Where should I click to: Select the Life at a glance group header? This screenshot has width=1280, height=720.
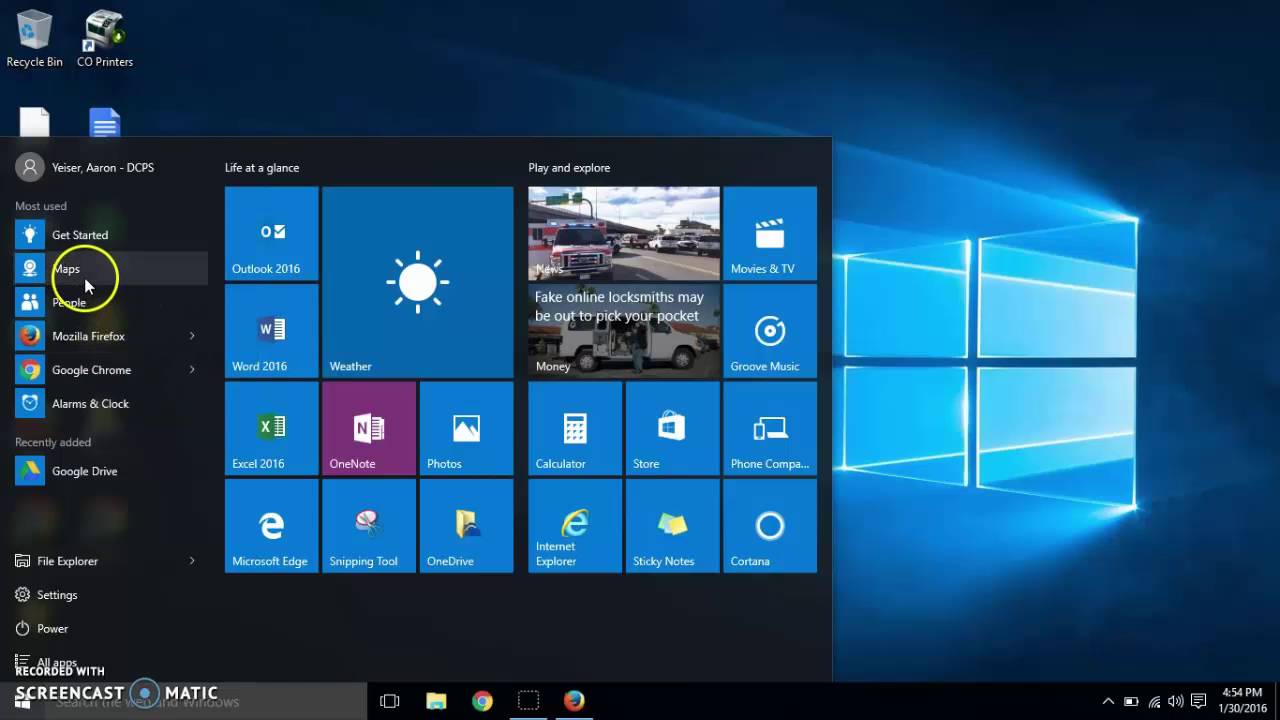click(262, 168)
